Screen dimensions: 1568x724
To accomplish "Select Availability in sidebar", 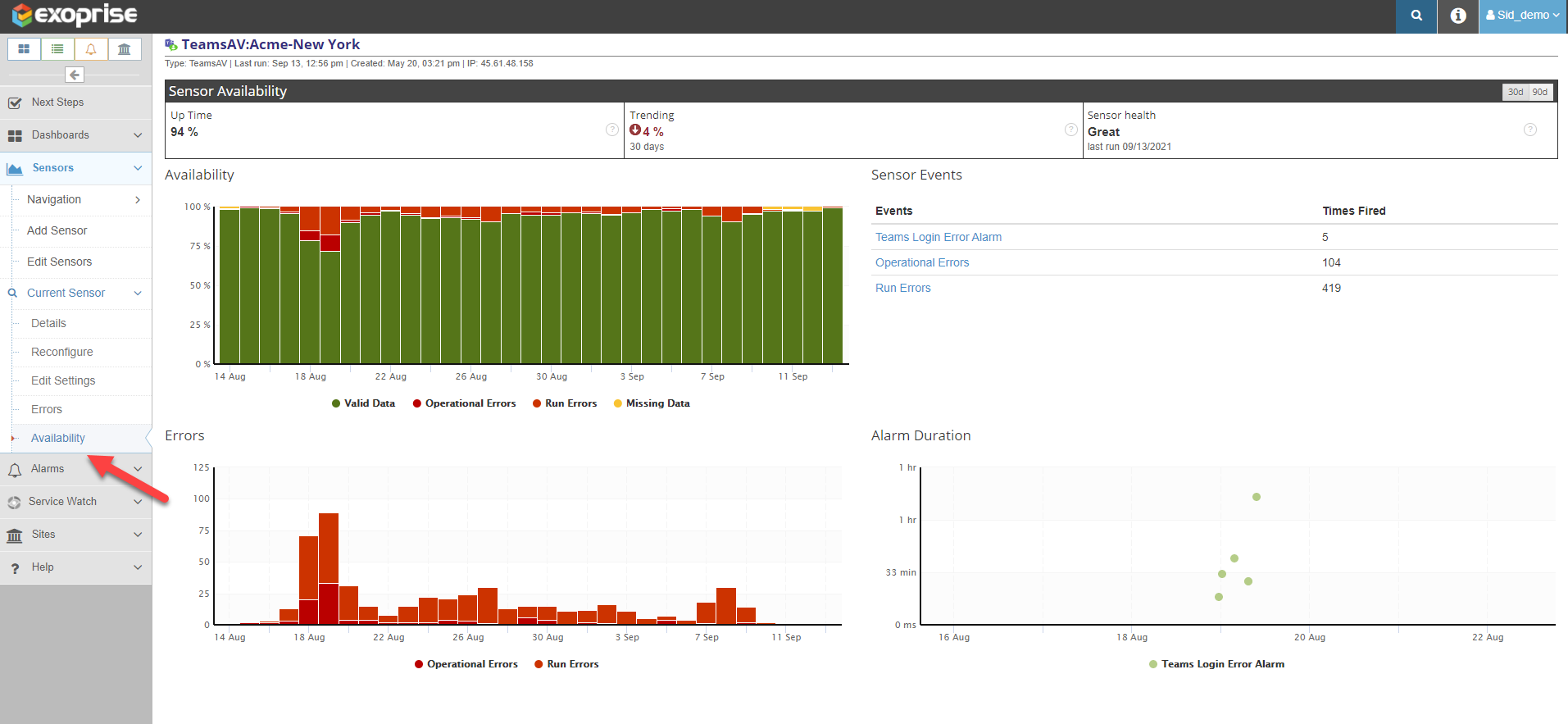I will point(57,438).
